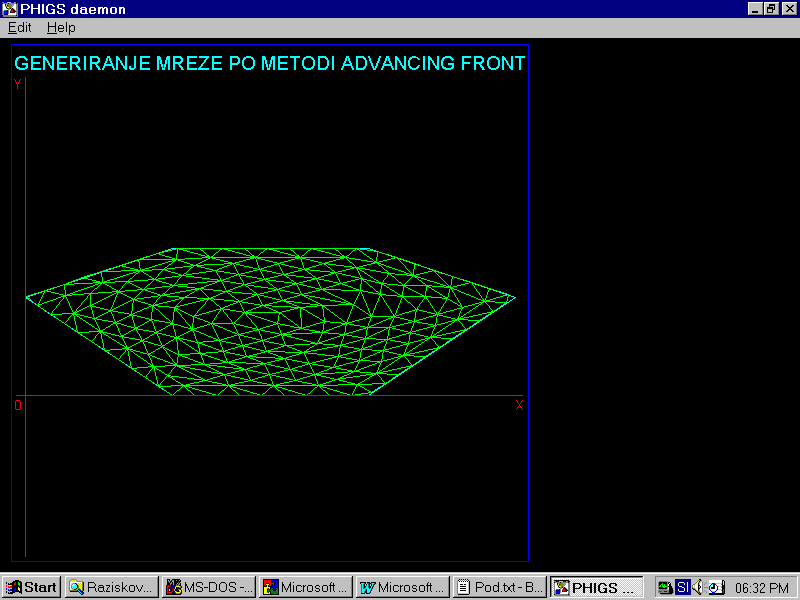Screen dimensions: 800x600
Task: Select the PHIGS taskbar button
Action: (596, 587)
